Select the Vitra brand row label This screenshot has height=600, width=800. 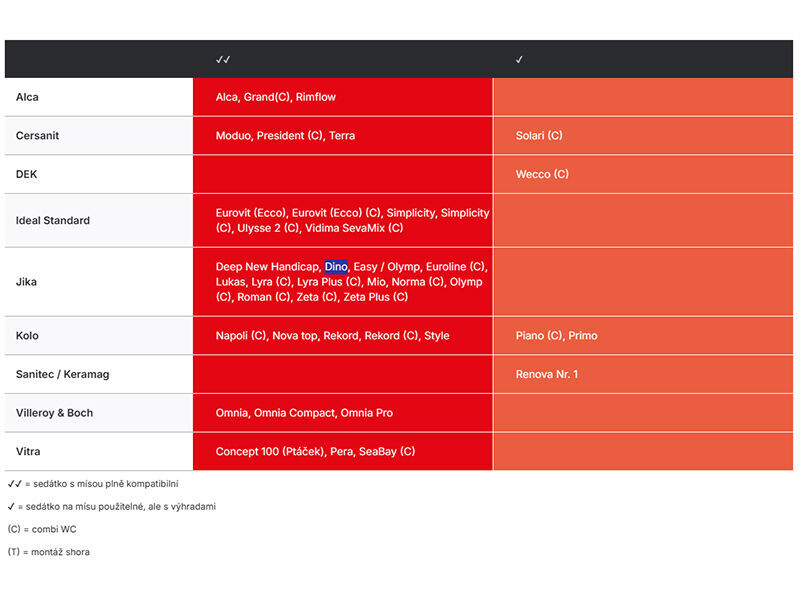click(x=28, y=452)
